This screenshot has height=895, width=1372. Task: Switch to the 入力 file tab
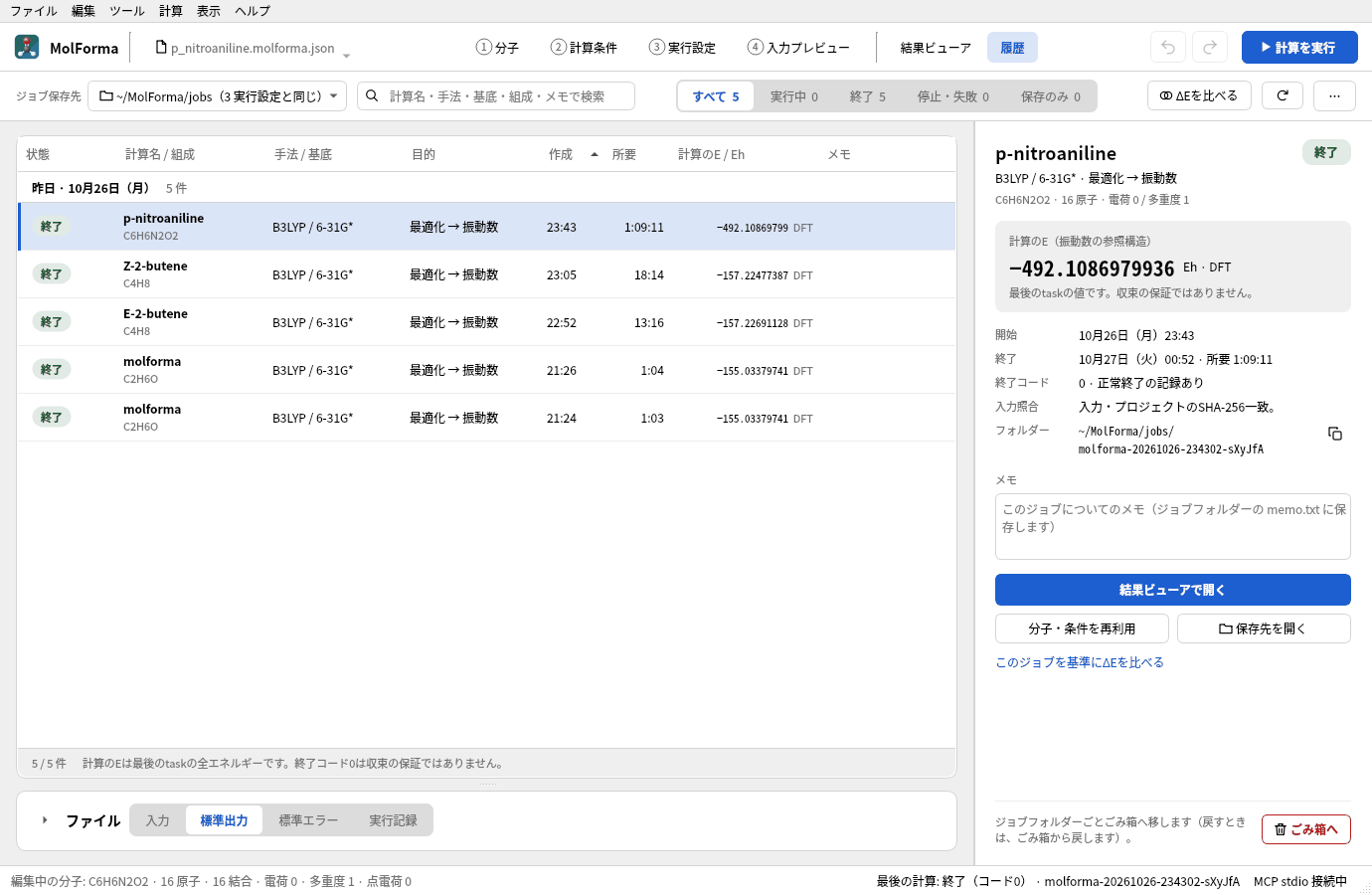158,820
